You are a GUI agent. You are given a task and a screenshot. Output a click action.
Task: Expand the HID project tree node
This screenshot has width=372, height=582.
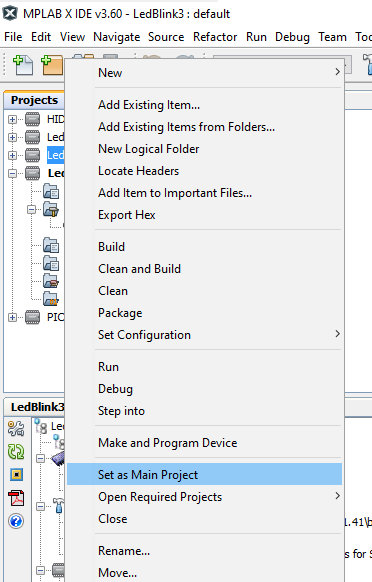pyautogui.click(x=12, y=119)
